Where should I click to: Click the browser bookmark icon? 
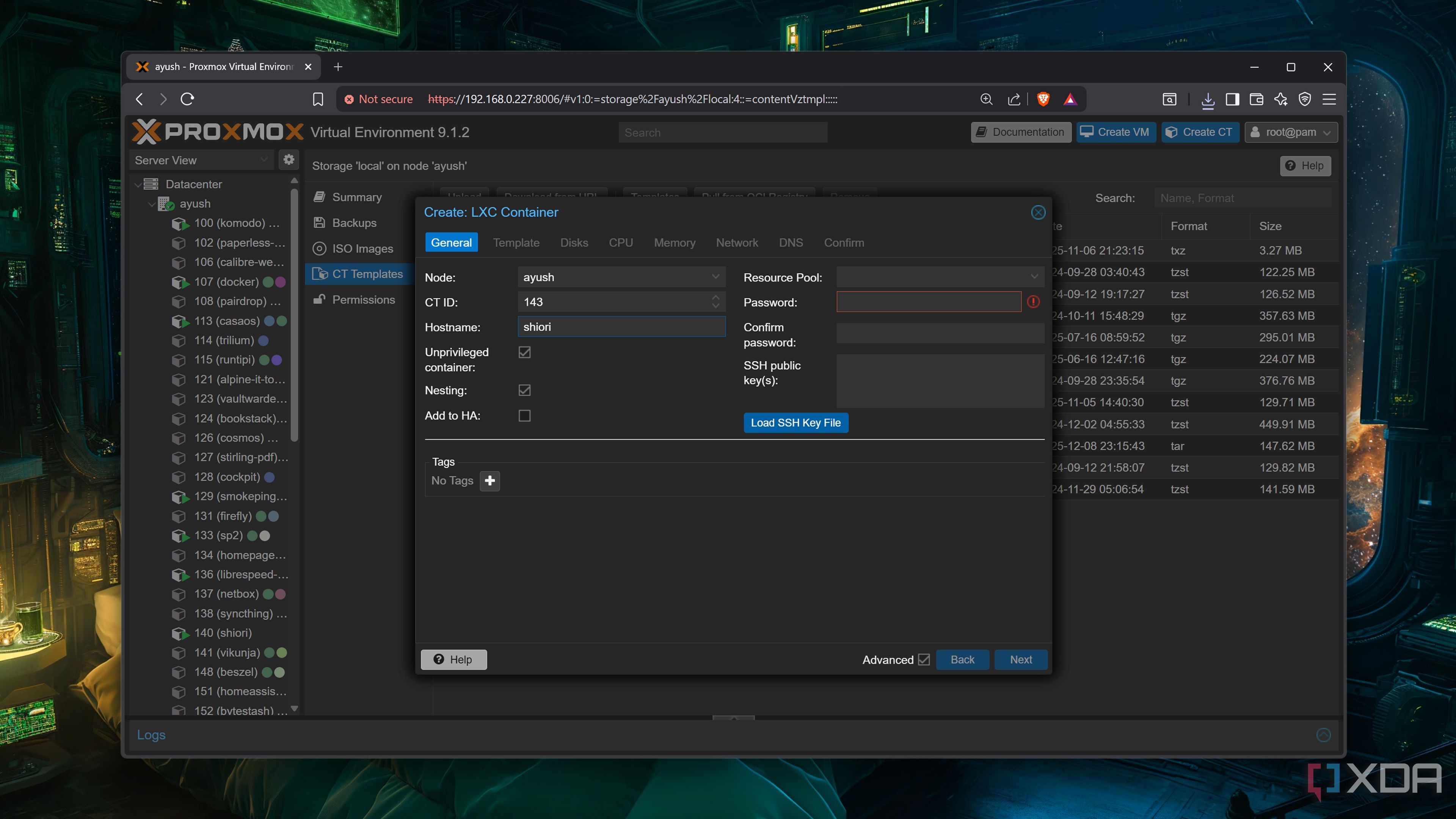pyautogui.click(x=318, y=99)
